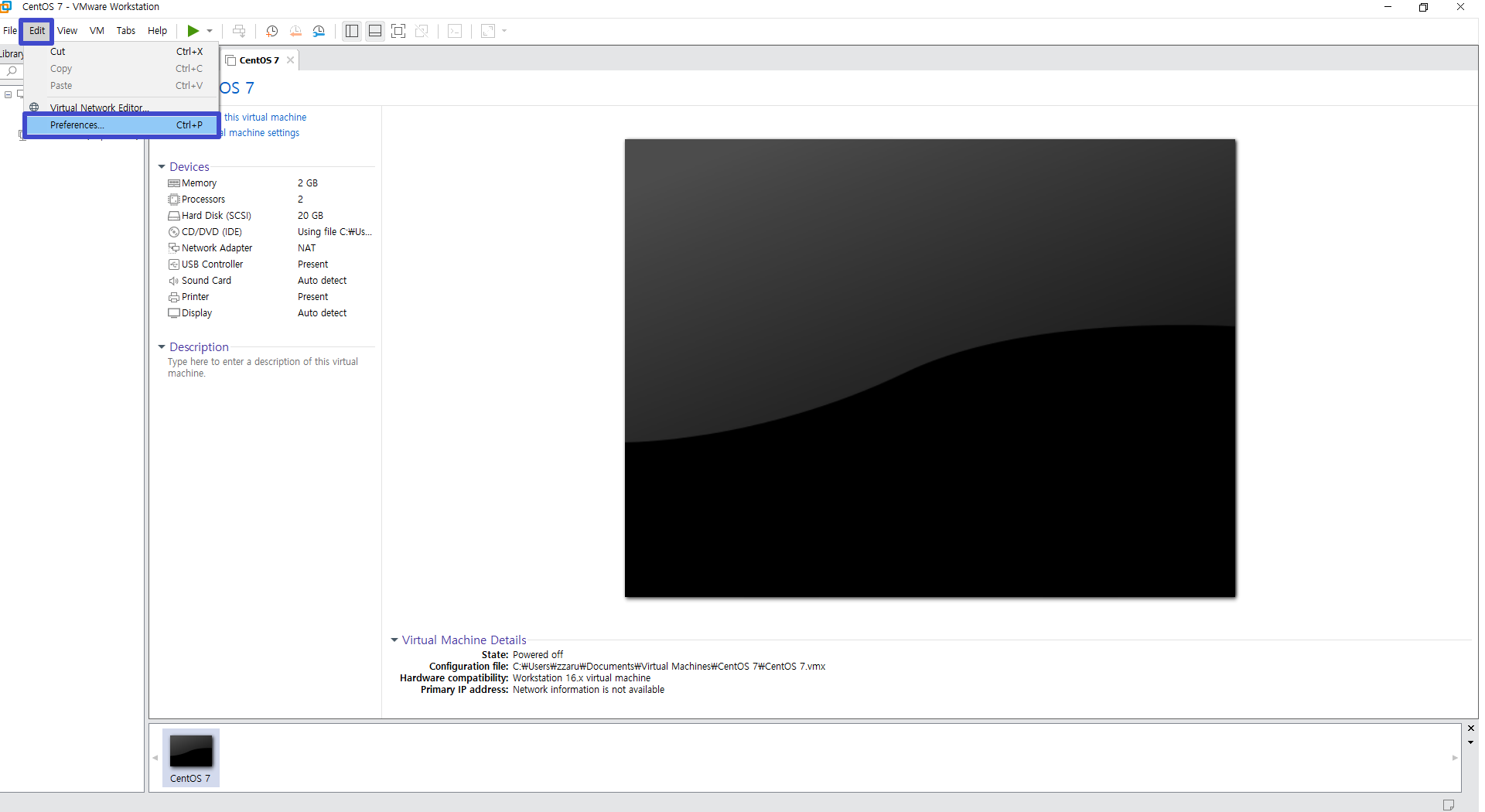
Task: Click the Unity mode toolbar icon
Action: click(x=422, y=31)
